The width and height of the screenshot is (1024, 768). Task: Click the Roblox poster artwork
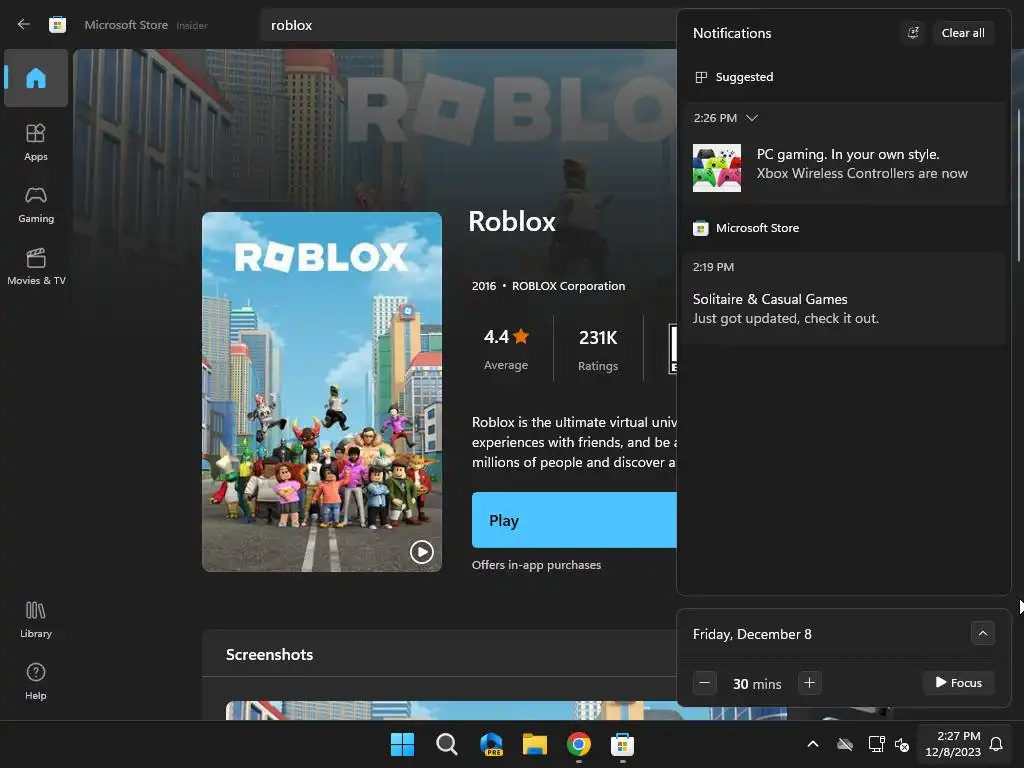[x=322, y=392]
